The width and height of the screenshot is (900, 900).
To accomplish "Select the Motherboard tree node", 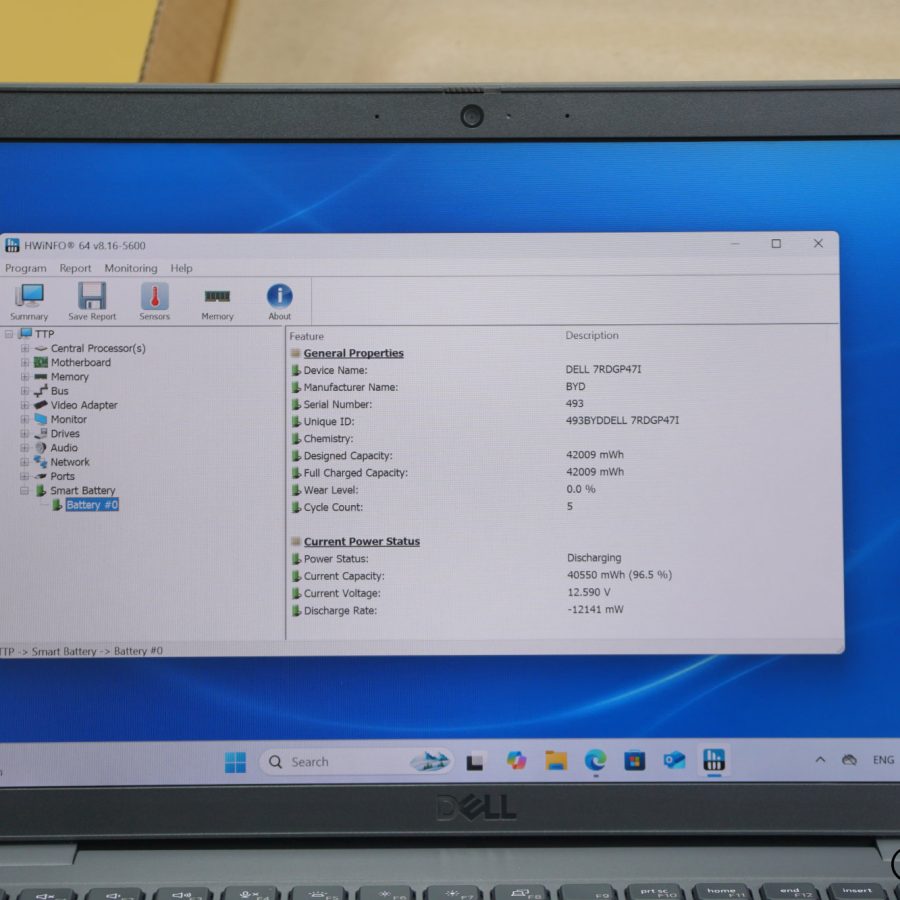I will click(80, 363).
